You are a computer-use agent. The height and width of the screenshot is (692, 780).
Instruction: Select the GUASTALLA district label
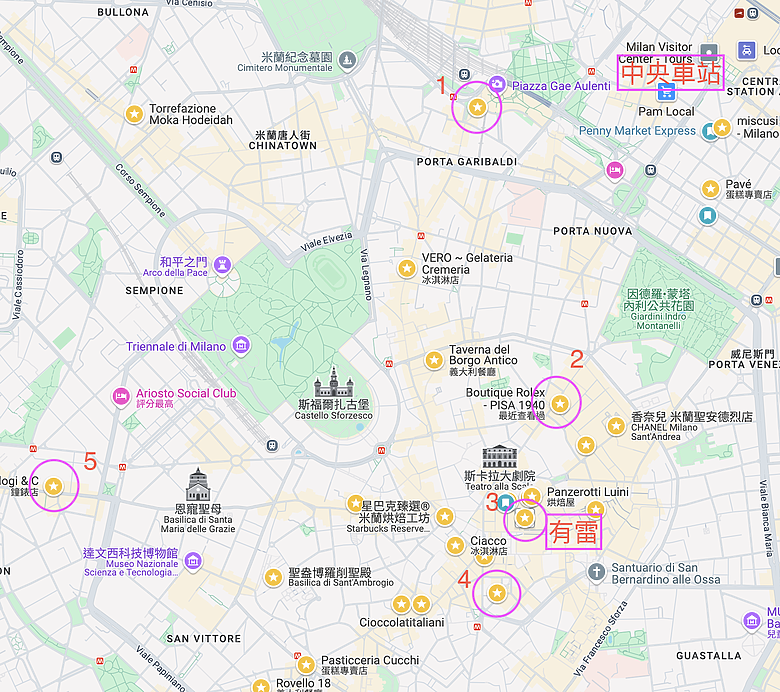tap(708, 656)
